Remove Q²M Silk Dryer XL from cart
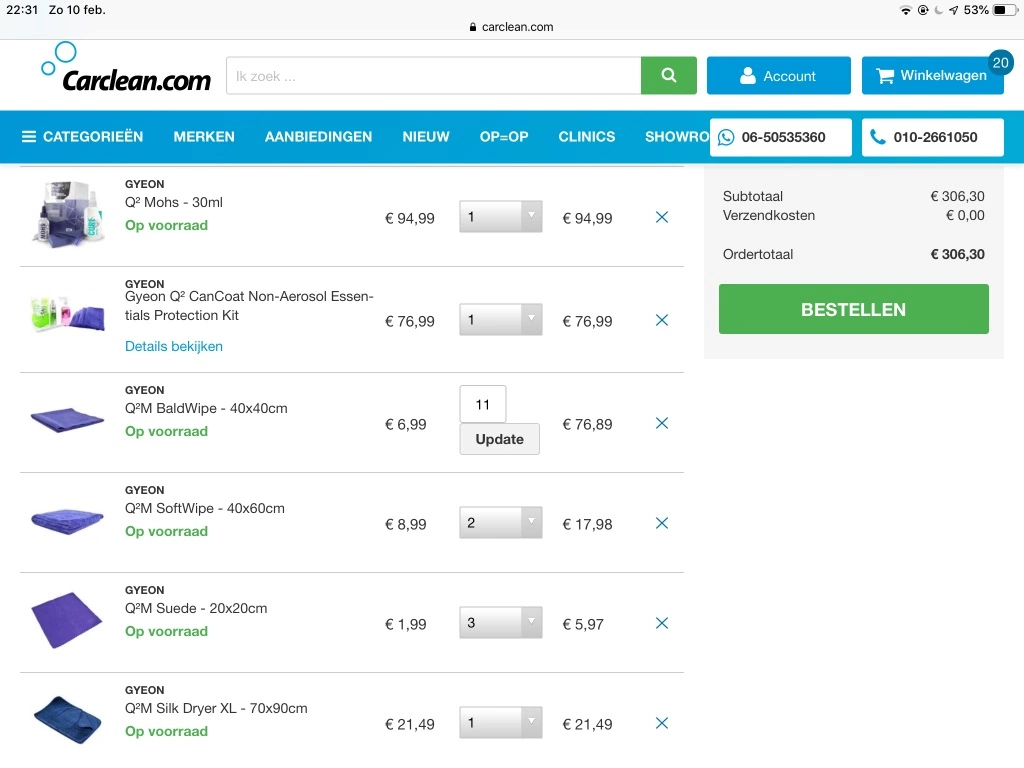The height and width of the screenshot is (768, 1024). (662, 723)
